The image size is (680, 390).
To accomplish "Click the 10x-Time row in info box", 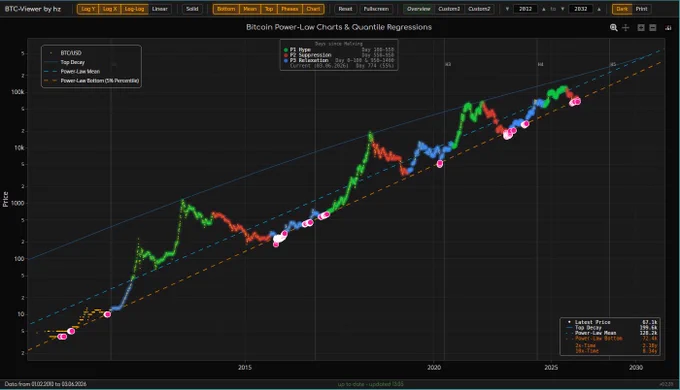I will 616,351.
